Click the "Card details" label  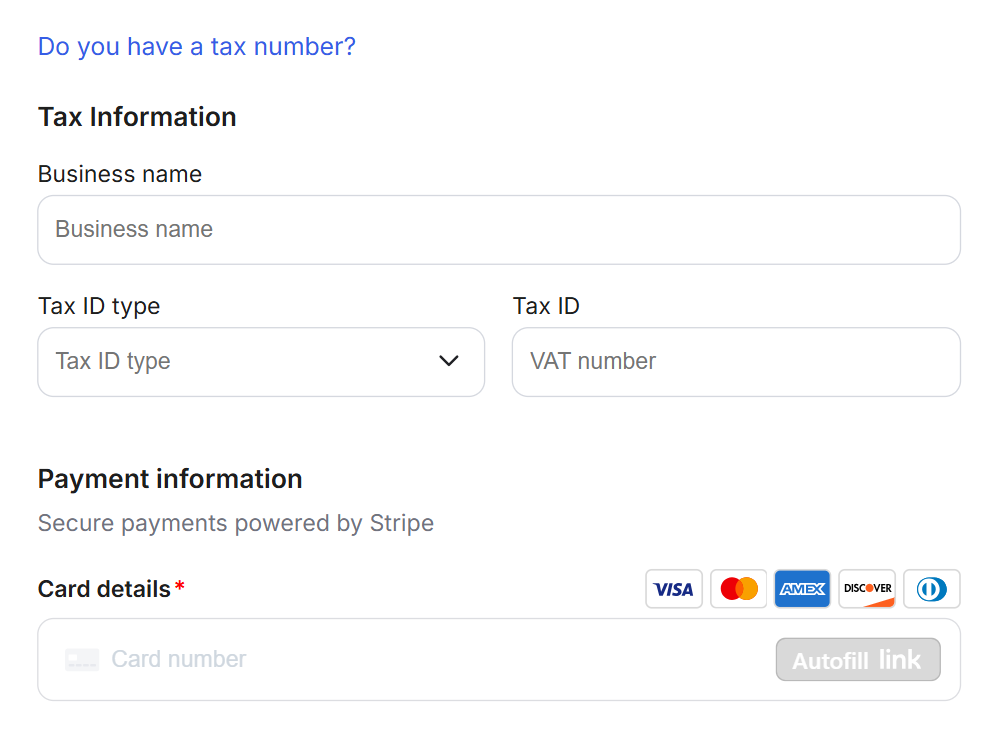pyautogui.click(x=104, y=589)
